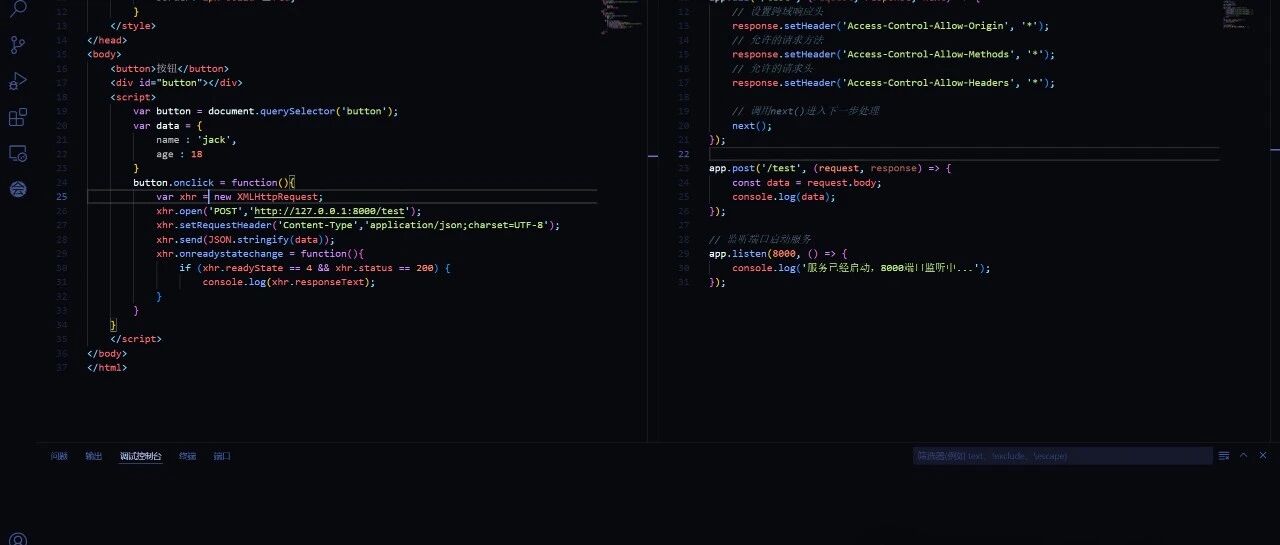Open the Source Control view
The height and width of the screenshot is (545, 1280).
[x=17, y=44]
